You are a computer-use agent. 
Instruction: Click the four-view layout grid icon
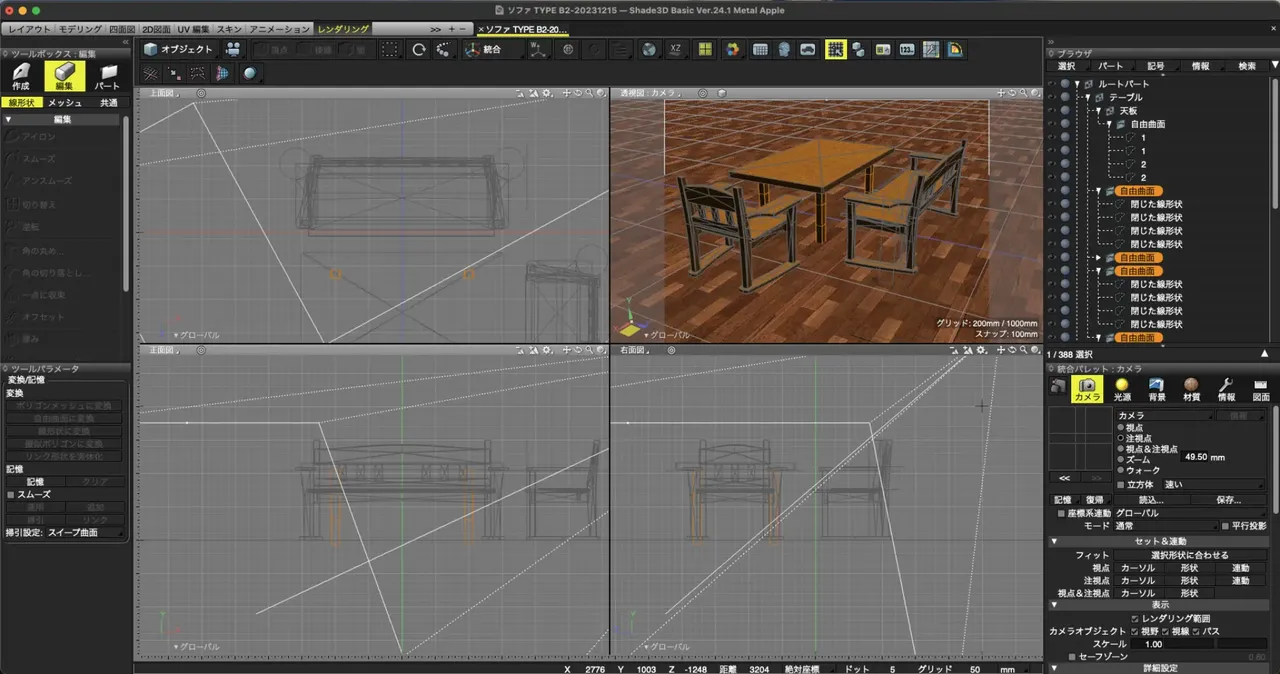[705, 49]
